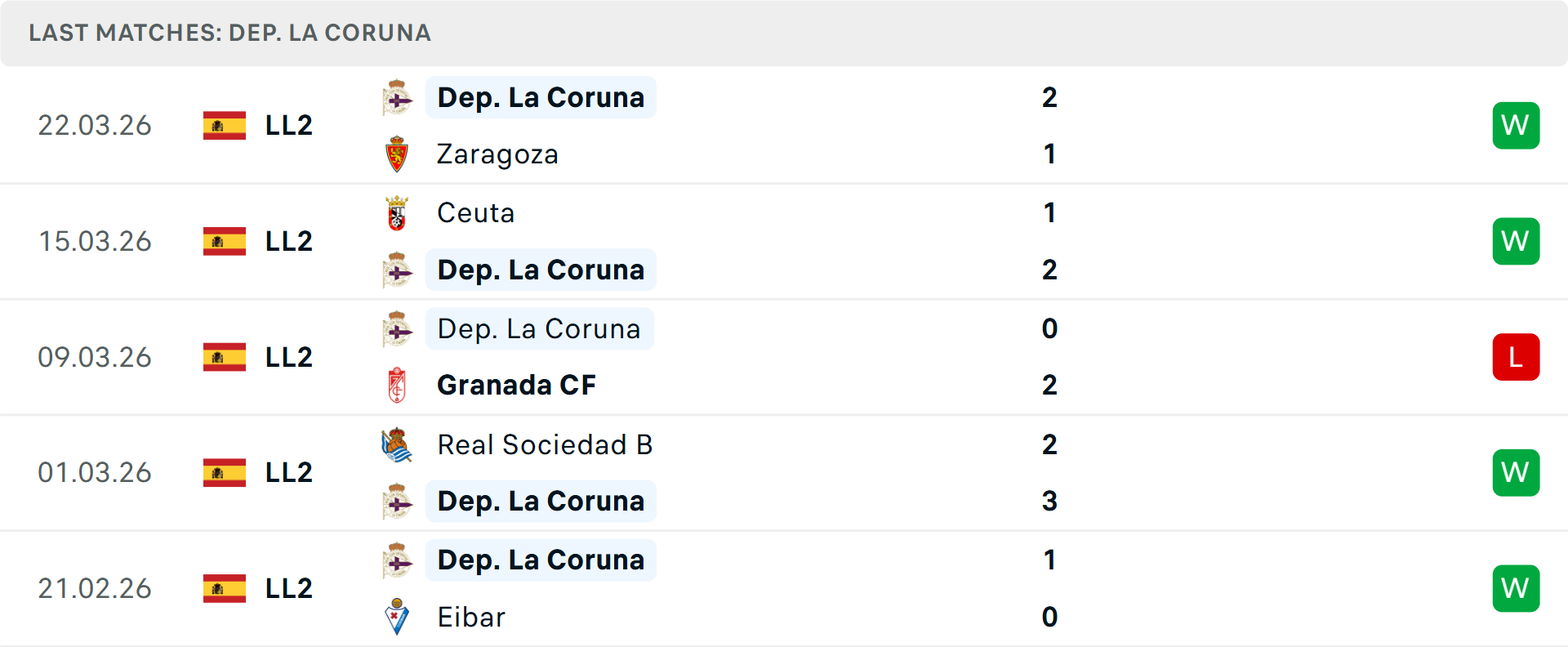Open Real Sociedad B team link
Image resolution: width=1568 pixels, height=647 pixels.
coord(545,445)
